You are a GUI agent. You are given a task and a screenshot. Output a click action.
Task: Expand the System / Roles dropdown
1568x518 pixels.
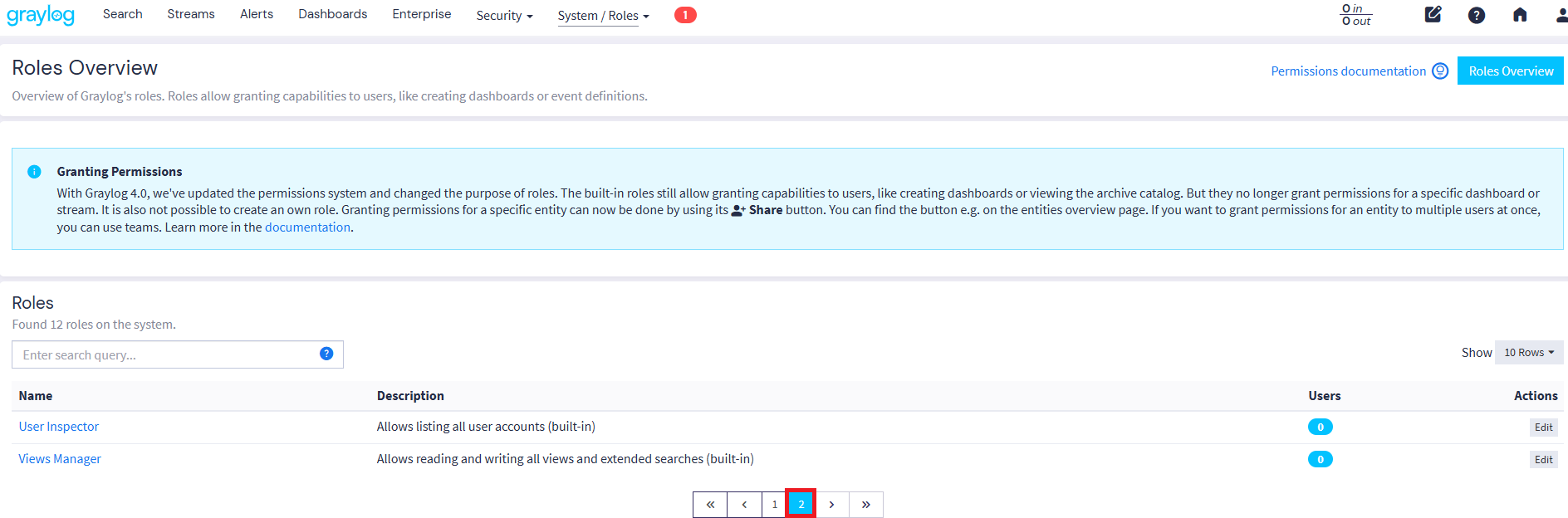(x=603, y=16)
